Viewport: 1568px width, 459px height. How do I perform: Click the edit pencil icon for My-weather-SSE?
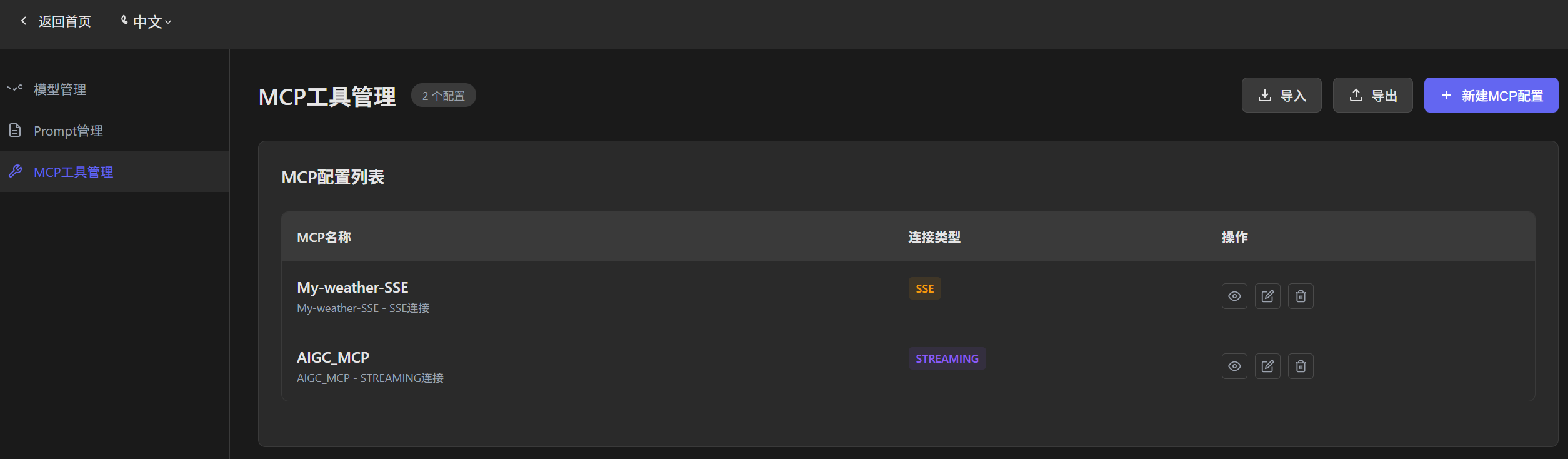[1267, 296]
